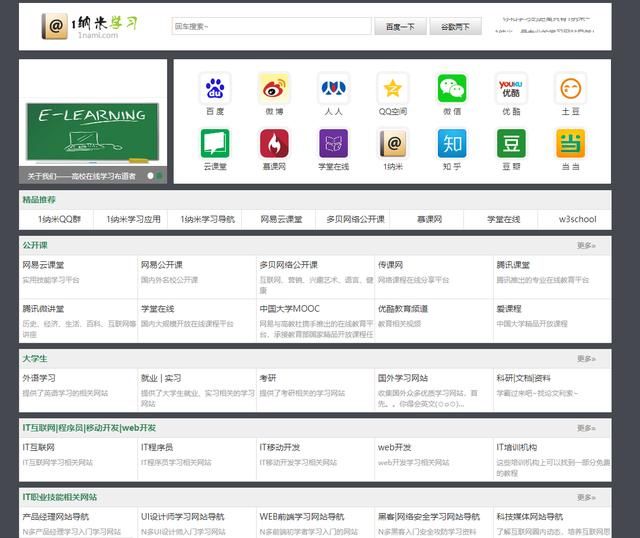
Task: Open the 科技媒体网站导航 link
Action: [530, 517]
